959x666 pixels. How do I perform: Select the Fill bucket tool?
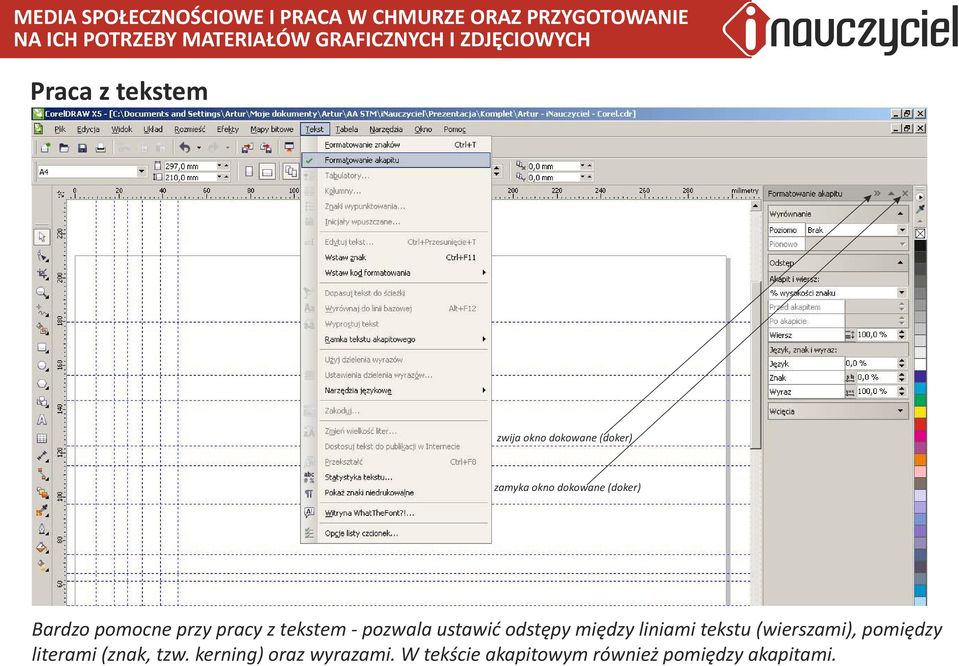42,547
